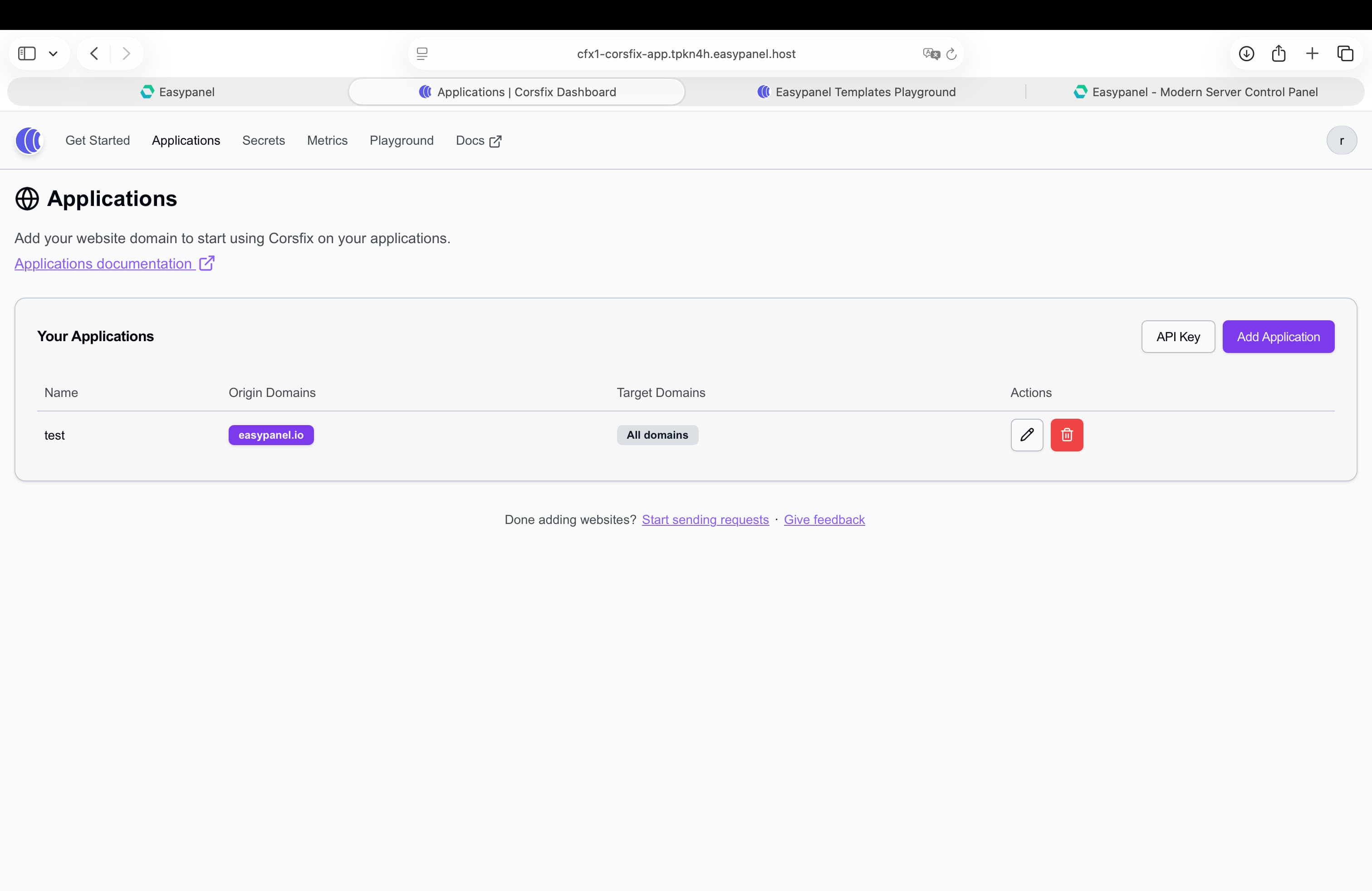Click the user avatar circle labeled r
The image size is (1372, 891).
coord(1342,140)
